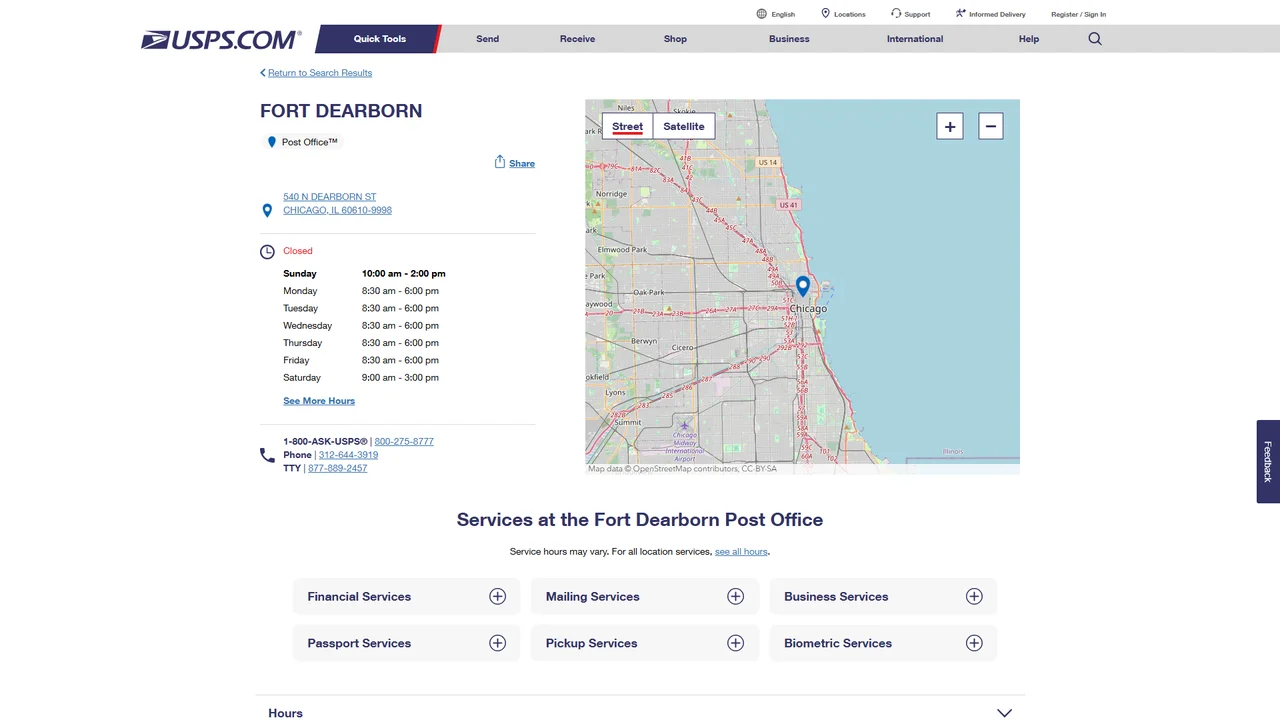Click the Locations pin icon
Viewport: 1280px width, 720px height.
pos(826,14)
